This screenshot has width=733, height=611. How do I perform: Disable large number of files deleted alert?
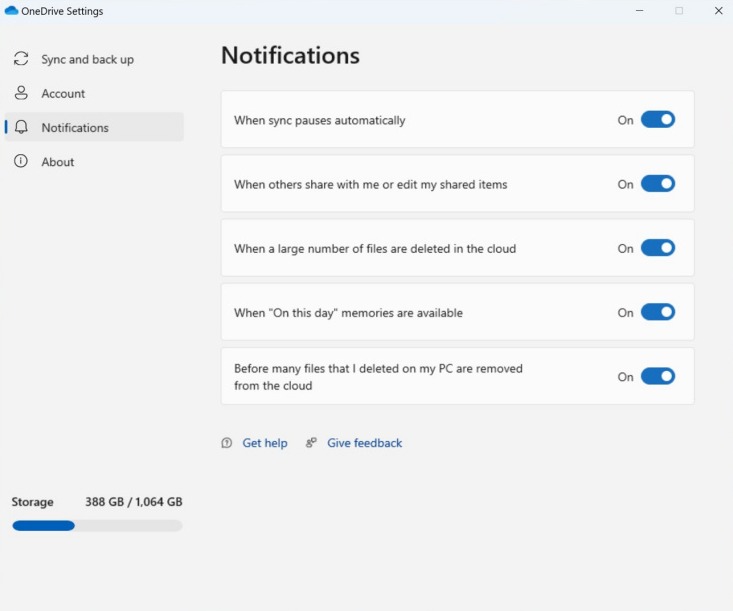658,248
